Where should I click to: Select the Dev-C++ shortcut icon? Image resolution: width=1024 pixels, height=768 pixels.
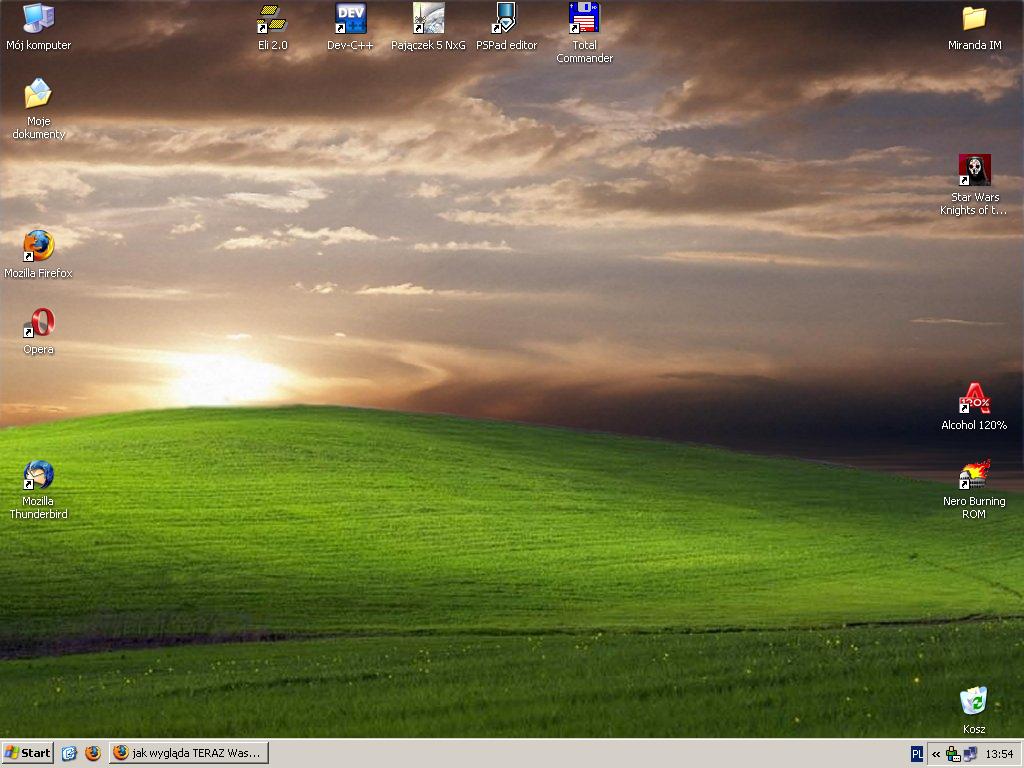[350, 27]
